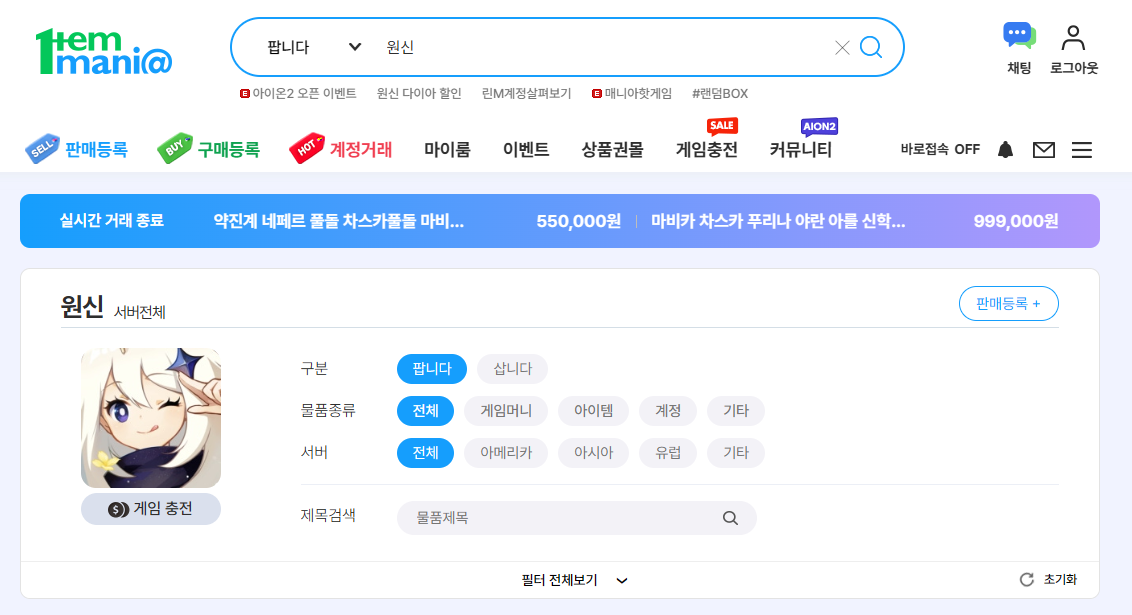Click the 서버전체 label beside 원신

point(140,313)
